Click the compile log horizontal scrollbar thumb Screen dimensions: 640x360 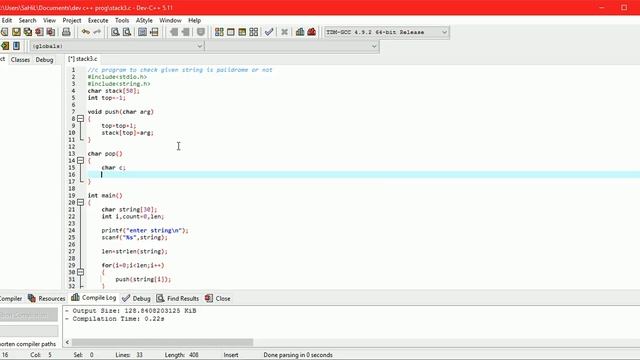(x=162, y=342)
